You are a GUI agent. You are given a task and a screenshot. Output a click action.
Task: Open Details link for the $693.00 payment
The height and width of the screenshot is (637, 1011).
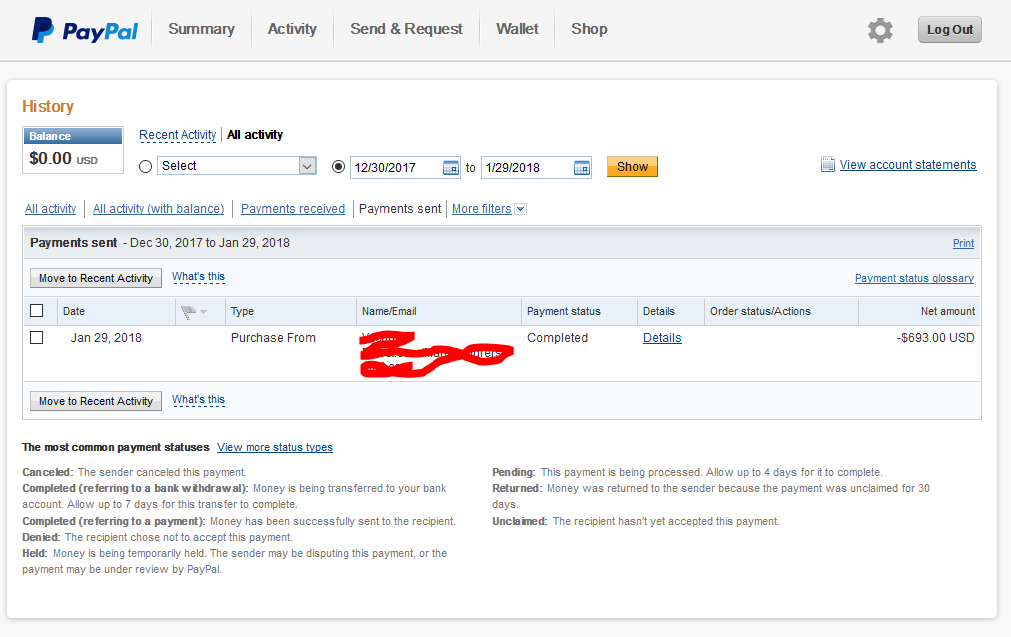tap(662, 338)
